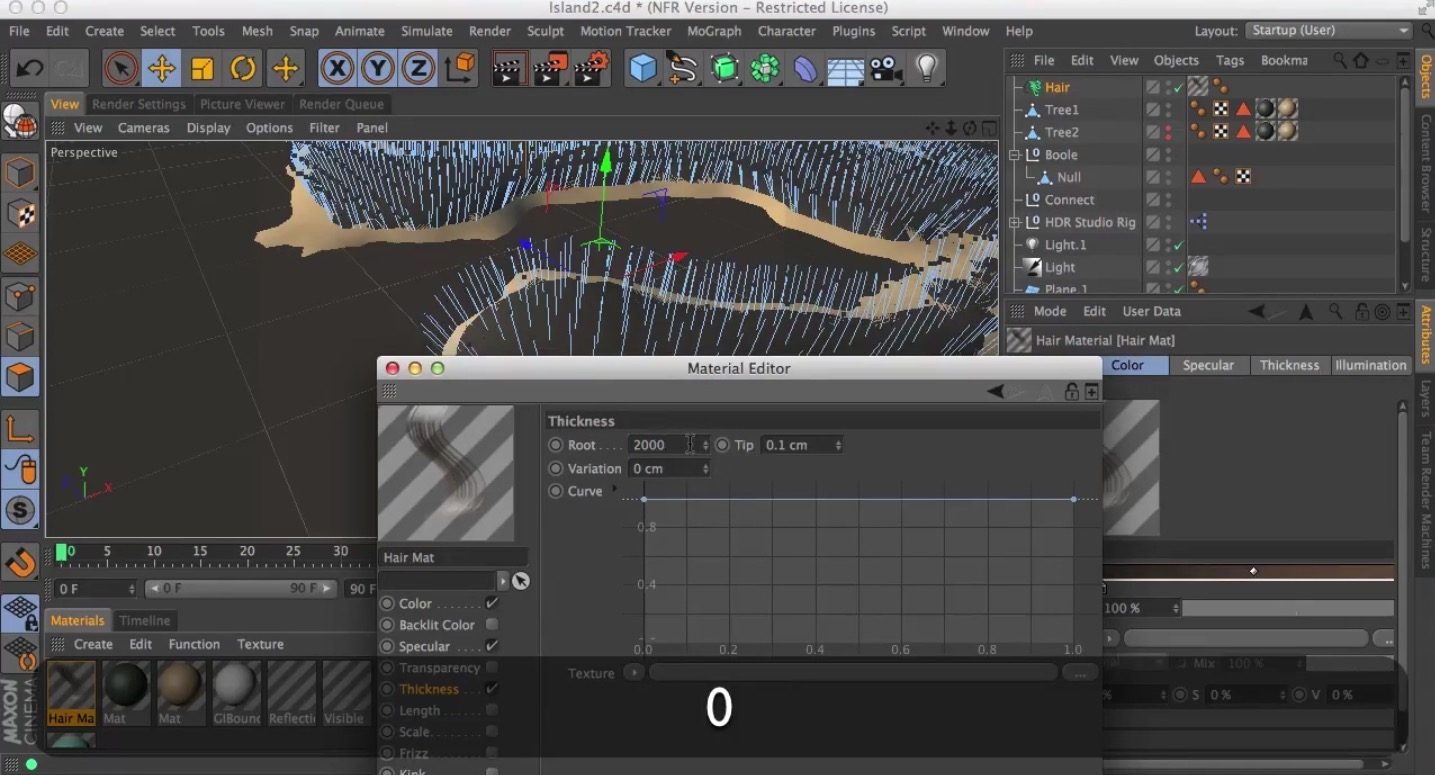Activate the Scale tool
Viewport: 1435px width, 775px height.
[x=202, y=68]
